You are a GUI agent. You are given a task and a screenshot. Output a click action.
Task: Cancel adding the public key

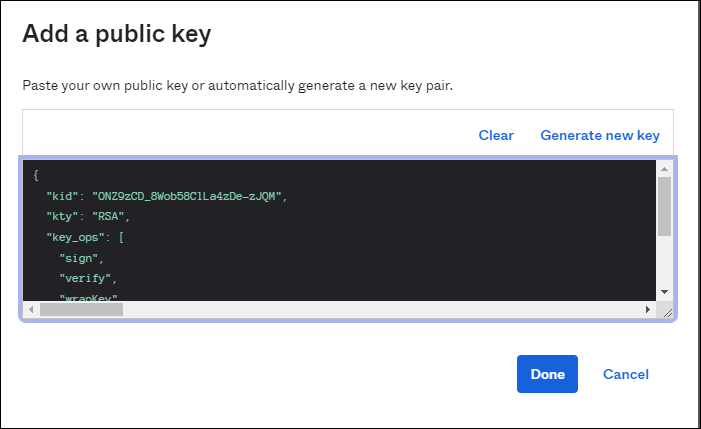(625, 374)
